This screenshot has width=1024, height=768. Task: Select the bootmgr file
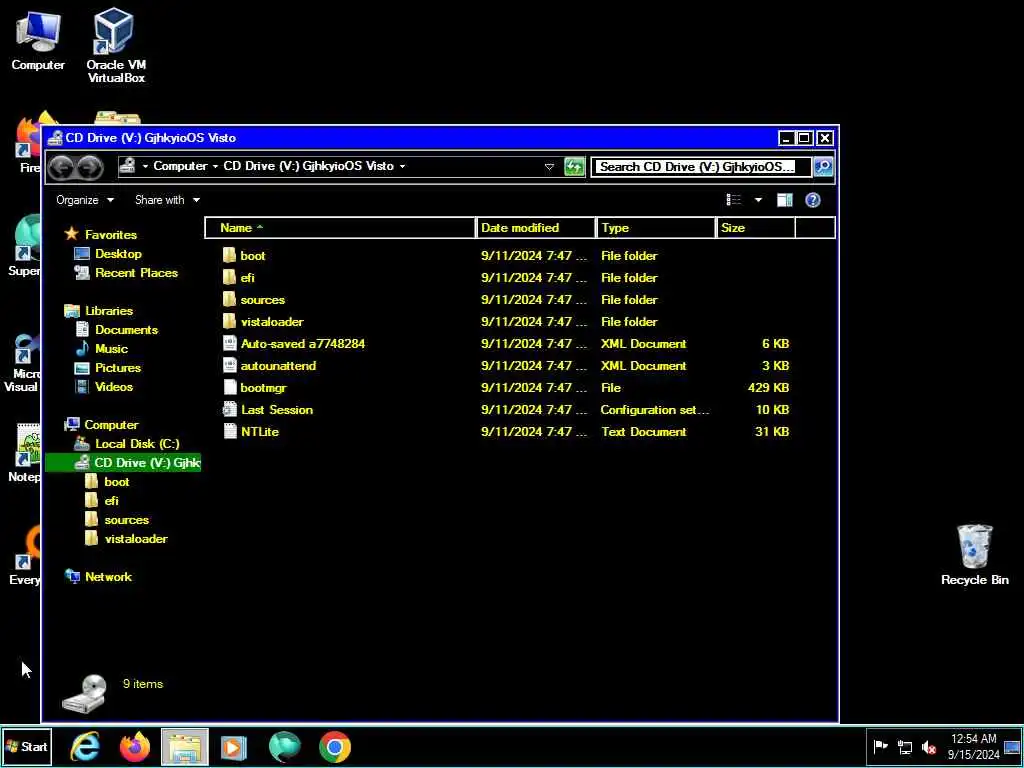[254, 387]
